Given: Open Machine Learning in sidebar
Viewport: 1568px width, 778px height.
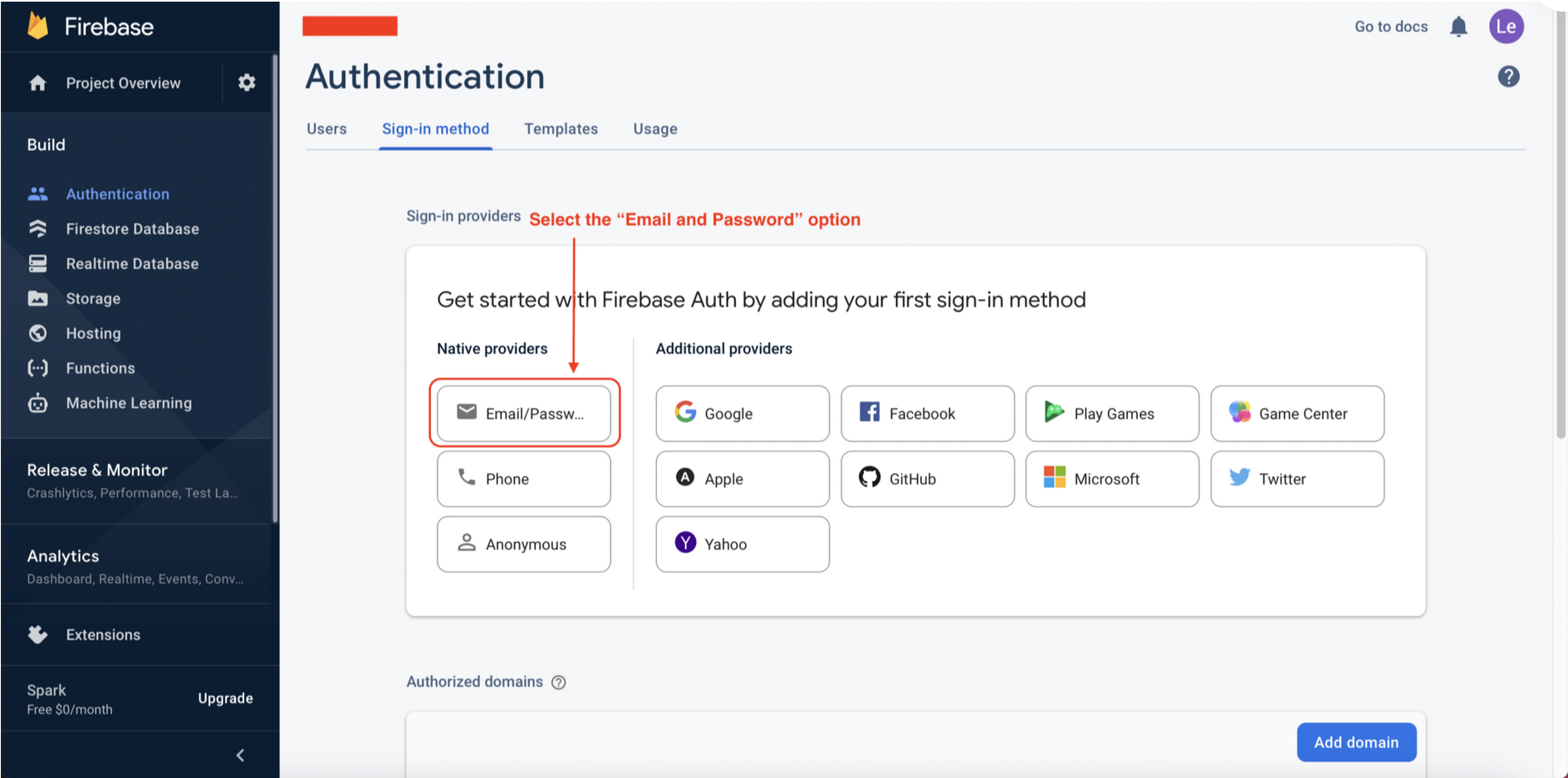Looking at the screenshot, I should click(129, 404).
